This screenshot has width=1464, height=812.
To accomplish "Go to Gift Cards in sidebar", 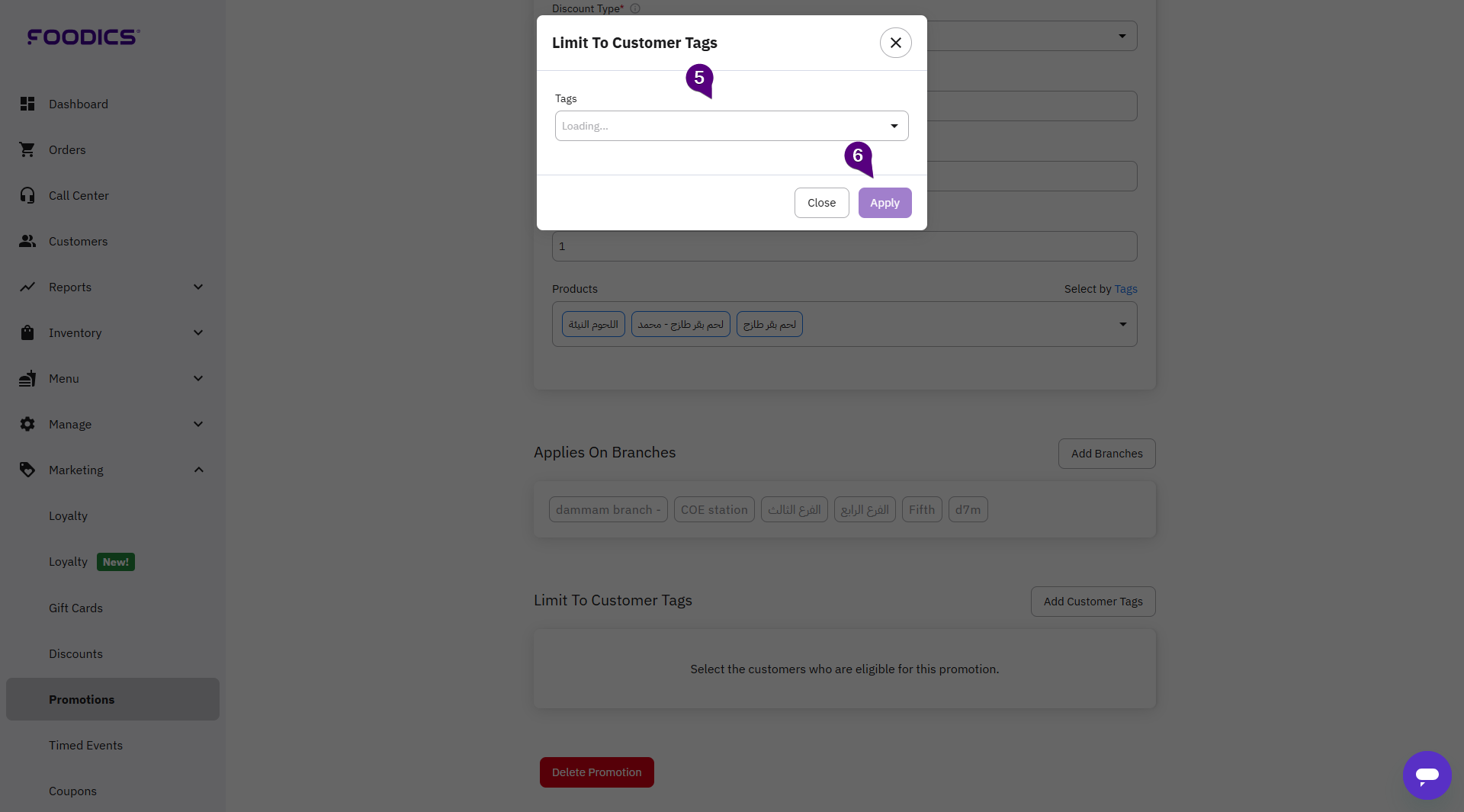I will tap(75, 608).
